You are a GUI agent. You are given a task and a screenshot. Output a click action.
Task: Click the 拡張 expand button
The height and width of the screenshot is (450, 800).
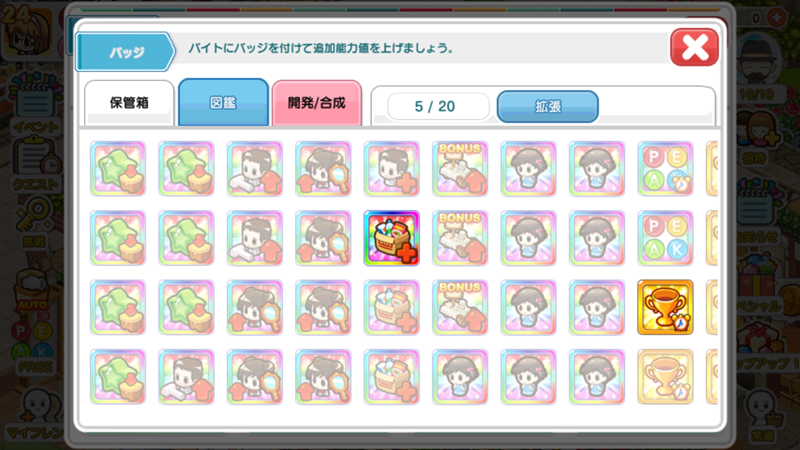pyautogui.click(x=547, y=106)
